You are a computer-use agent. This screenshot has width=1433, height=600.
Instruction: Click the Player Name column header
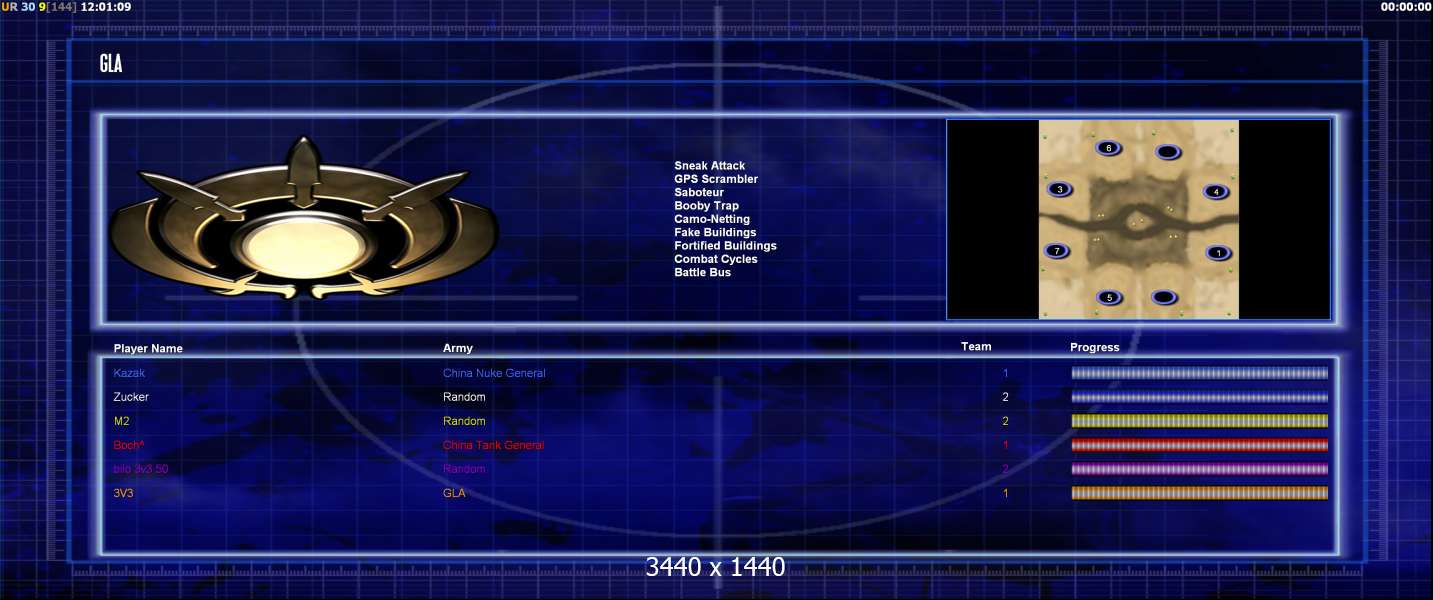pos(148,349)
